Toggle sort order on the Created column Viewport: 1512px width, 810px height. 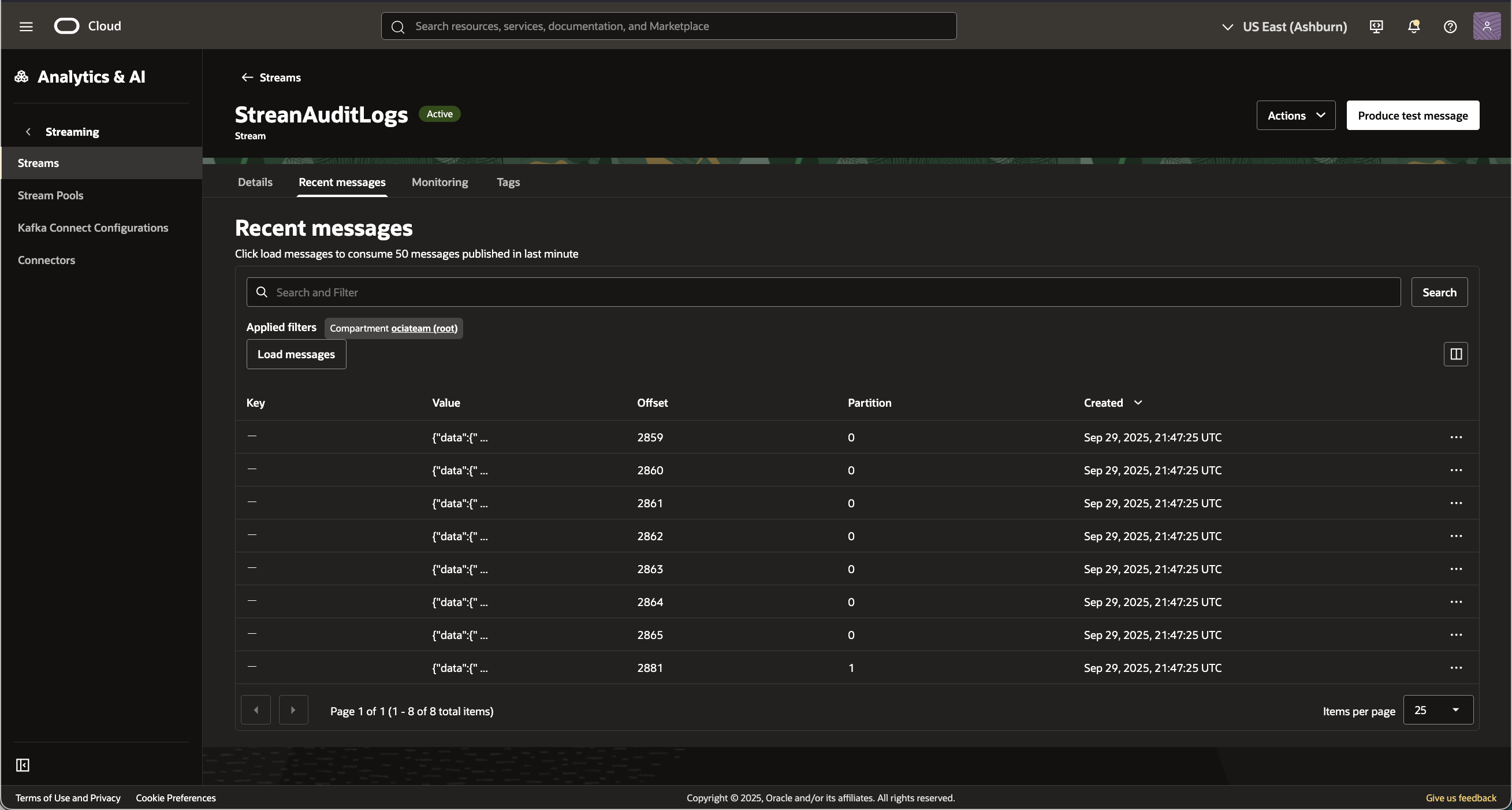[x=1138, y=403]
